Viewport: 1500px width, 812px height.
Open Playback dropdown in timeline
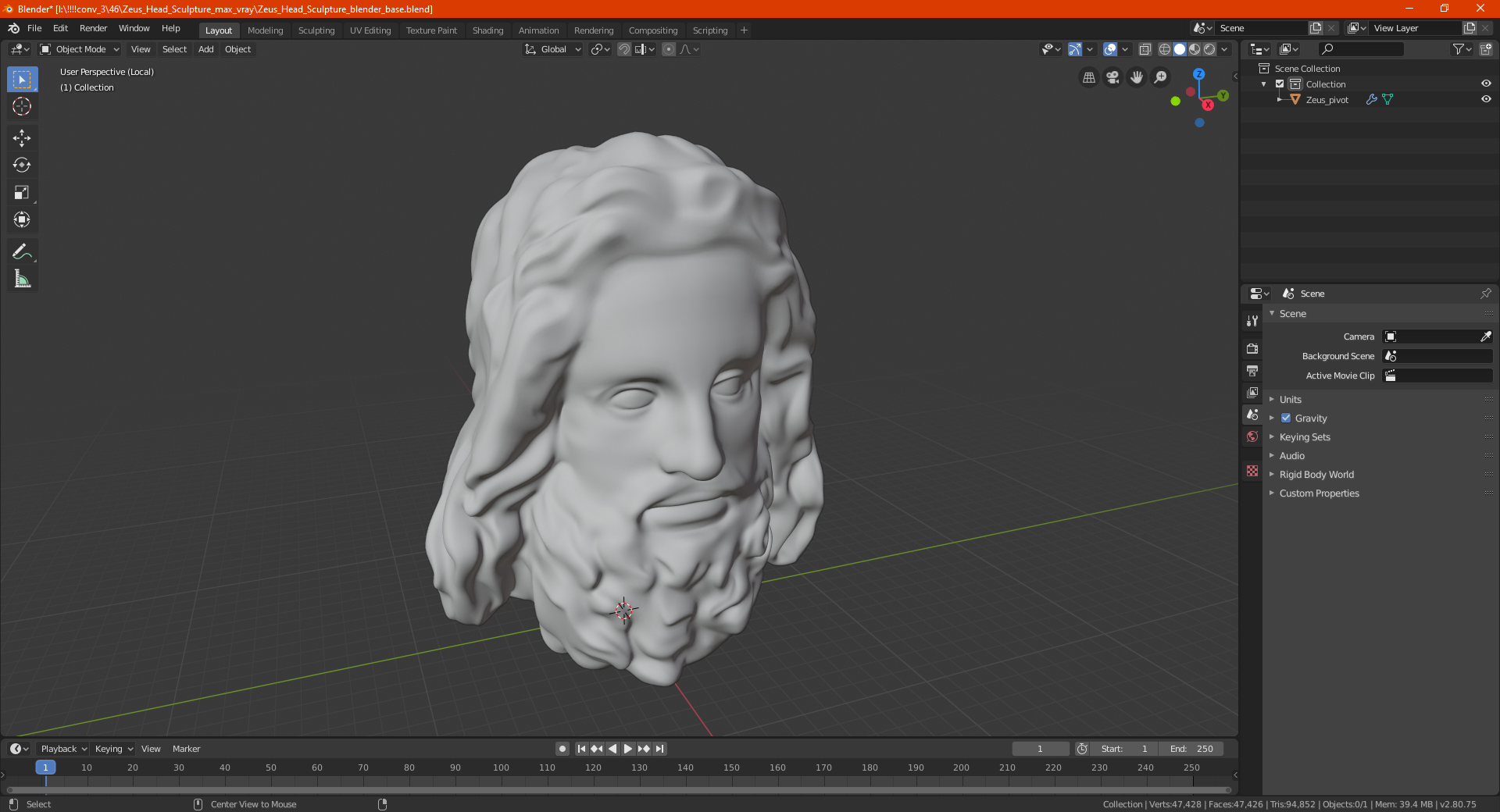coord(63,749)
